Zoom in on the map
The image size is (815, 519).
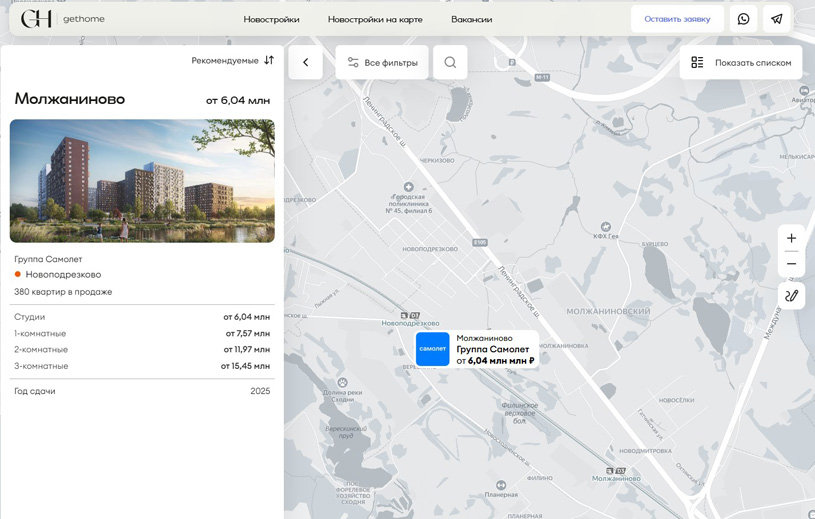tap(791, 238)
